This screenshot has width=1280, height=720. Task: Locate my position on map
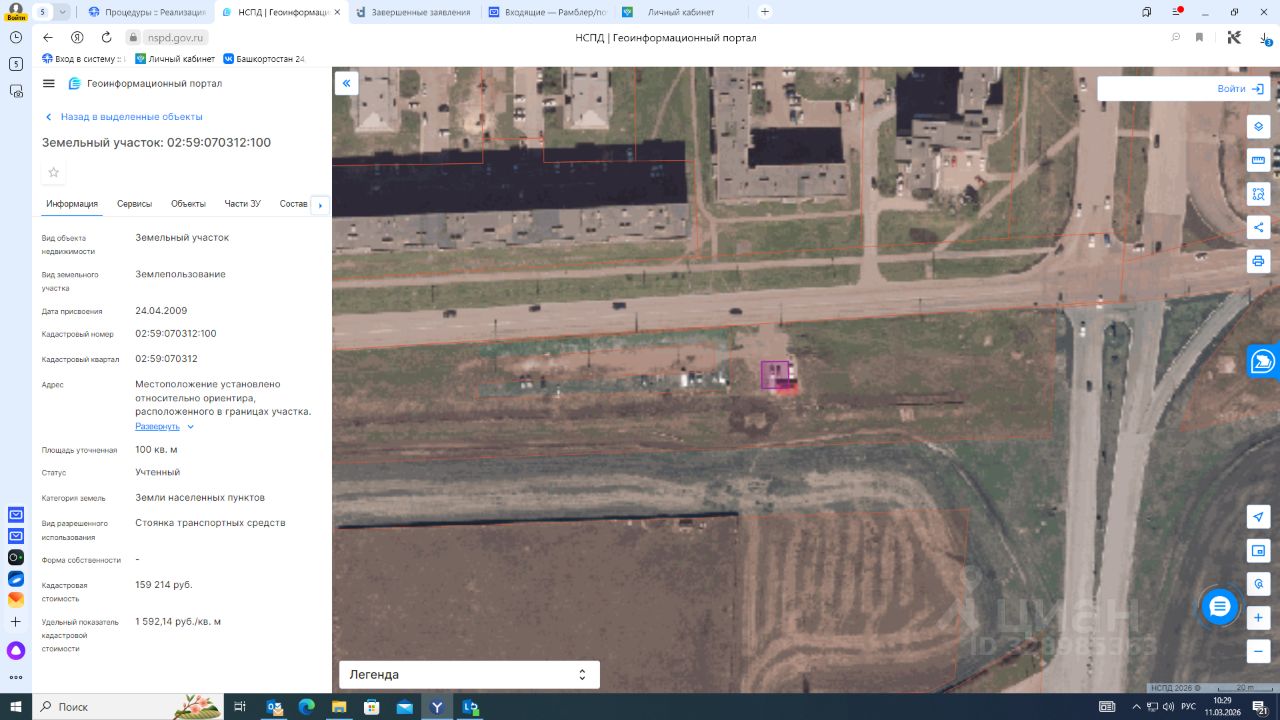click(x=1258, y=516)
